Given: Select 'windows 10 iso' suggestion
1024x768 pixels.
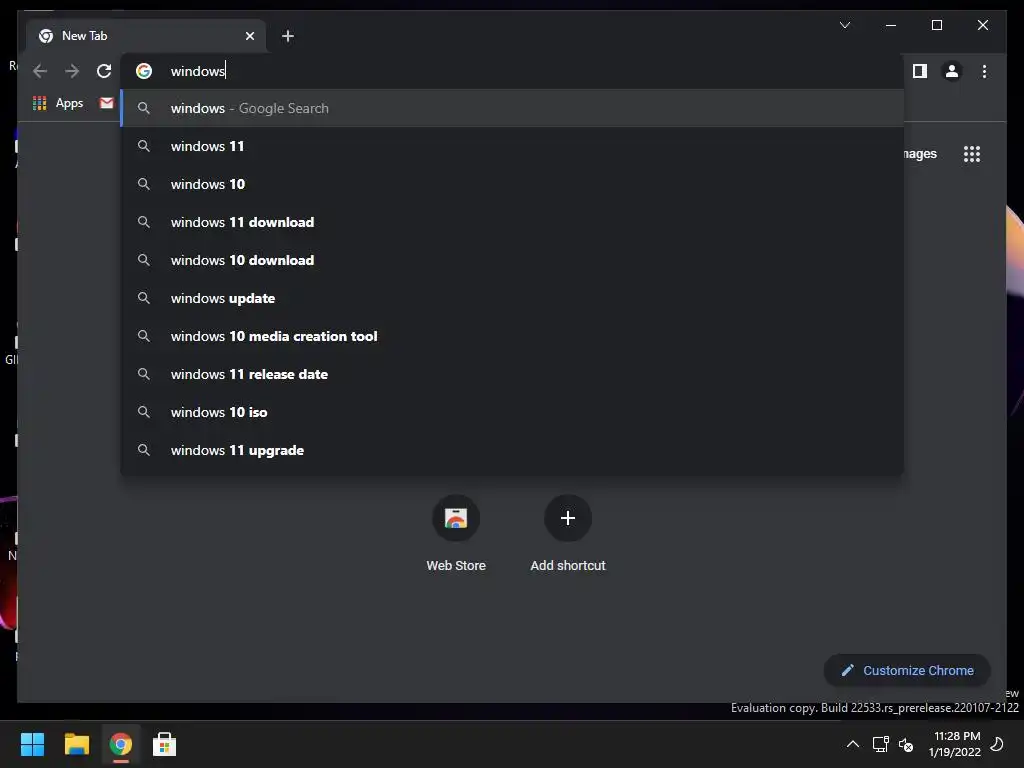Looking at the screenshot, I should tap(512, 412).
